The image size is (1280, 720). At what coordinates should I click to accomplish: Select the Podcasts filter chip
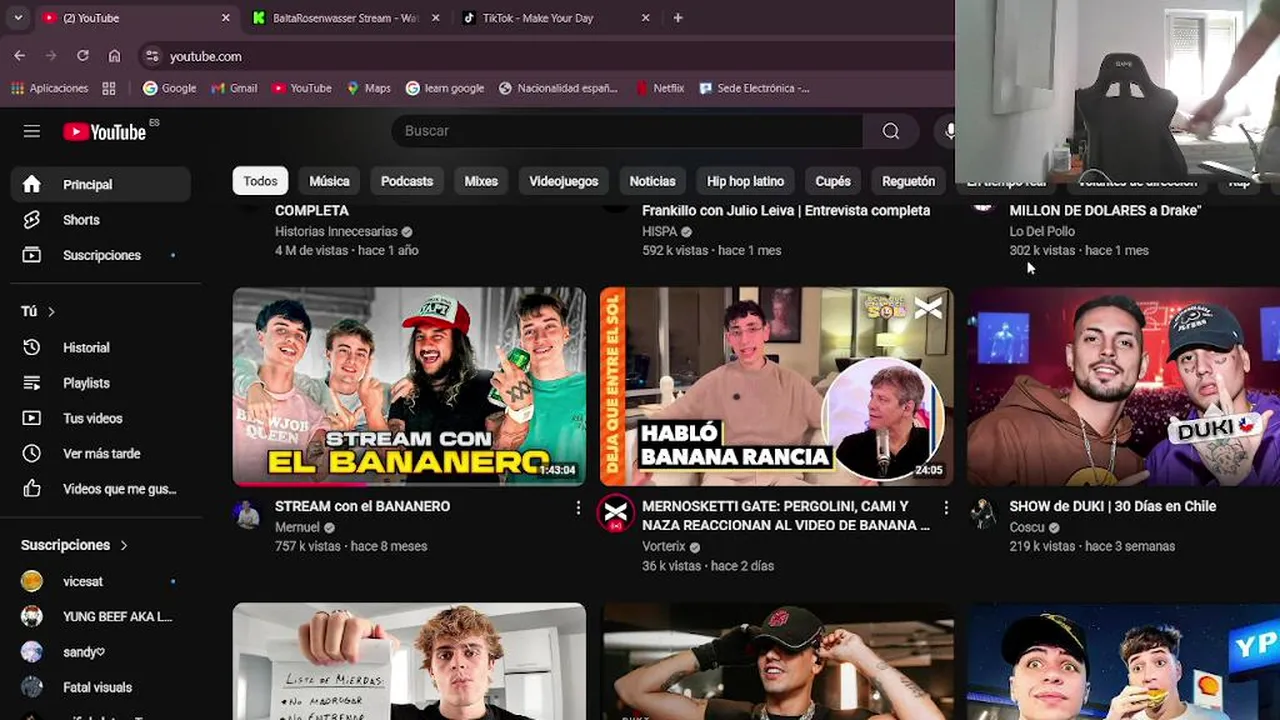click(407, 181)
